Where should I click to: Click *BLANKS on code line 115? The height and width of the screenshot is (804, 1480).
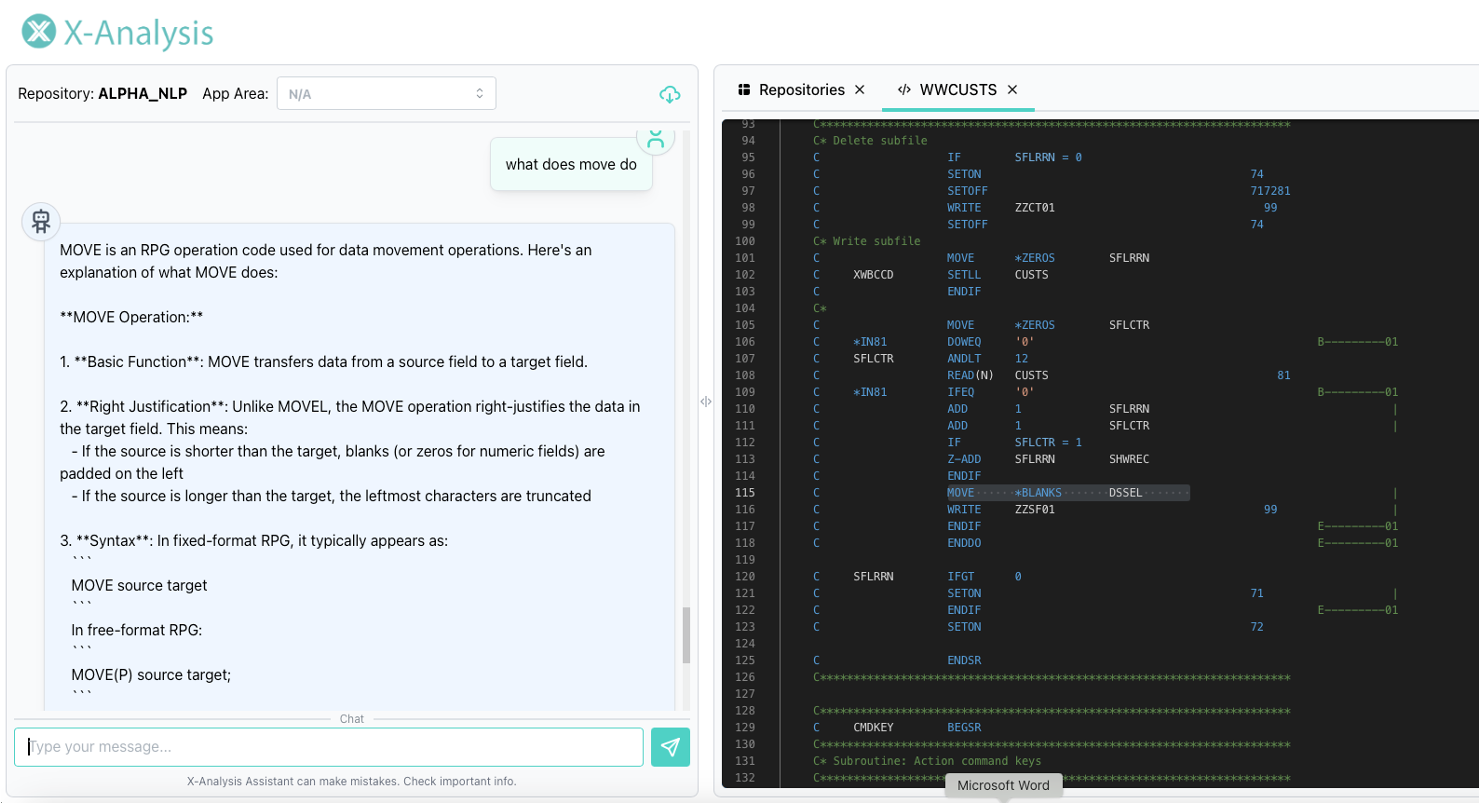pyautogui.click(x=1037, y=493)
